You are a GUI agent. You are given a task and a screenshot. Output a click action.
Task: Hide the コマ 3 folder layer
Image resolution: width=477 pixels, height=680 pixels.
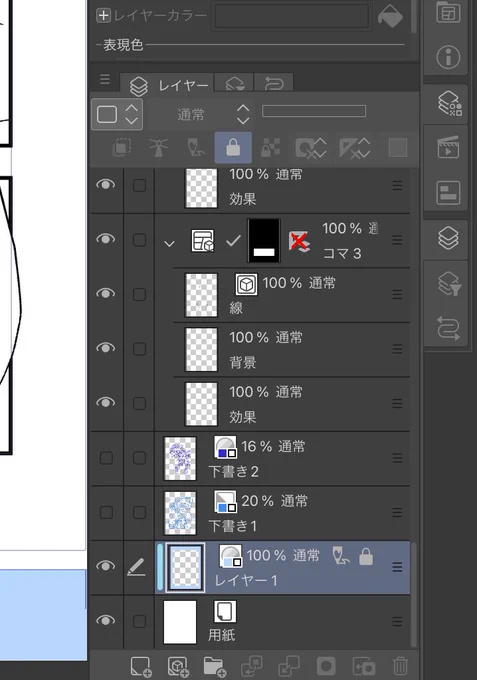coord(105,239)
